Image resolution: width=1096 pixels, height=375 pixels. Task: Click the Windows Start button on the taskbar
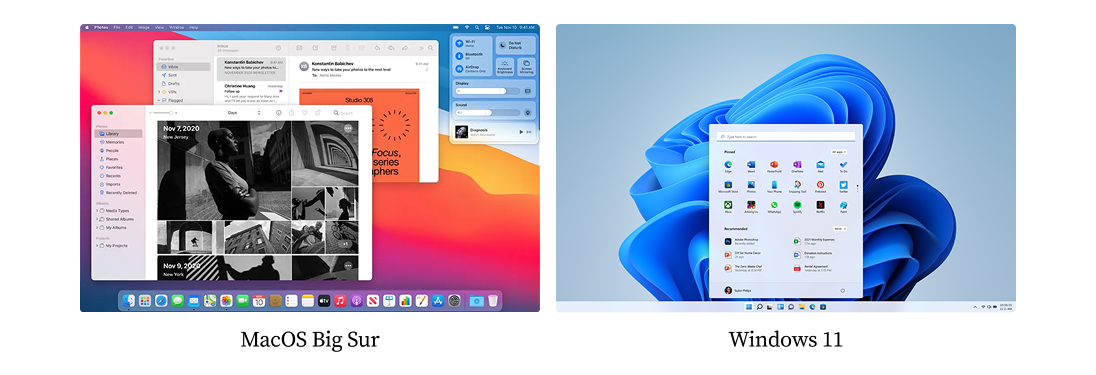[x=749, y=306]
